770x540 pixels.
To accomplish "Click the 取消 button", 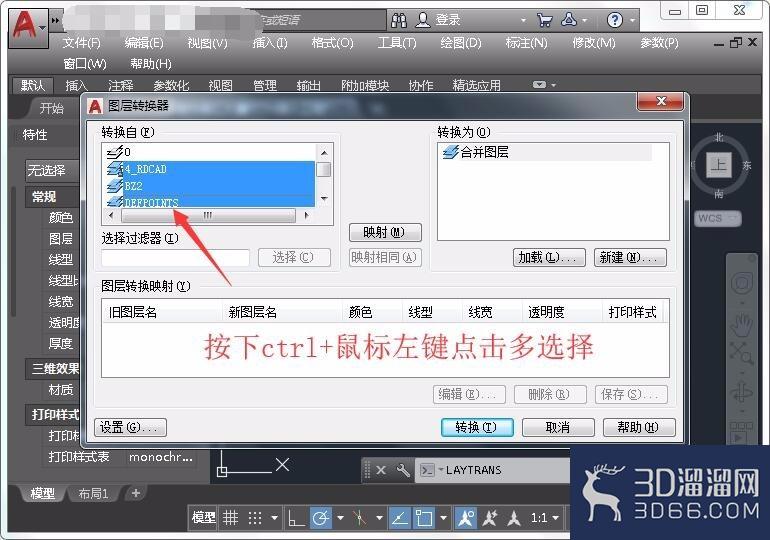I will pyautogui.click(x=558, y=427).
